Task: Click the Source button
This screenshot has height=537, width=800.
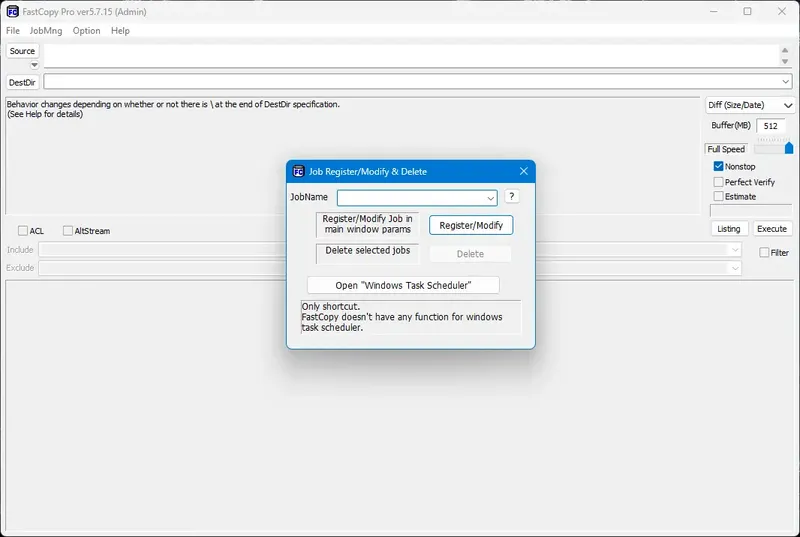Action: [x=22, y=51]
